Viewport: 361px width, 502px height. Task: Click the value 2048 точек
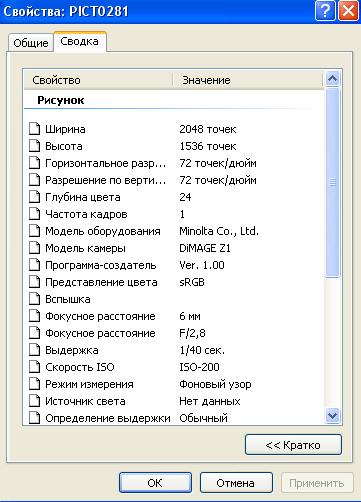208,129
